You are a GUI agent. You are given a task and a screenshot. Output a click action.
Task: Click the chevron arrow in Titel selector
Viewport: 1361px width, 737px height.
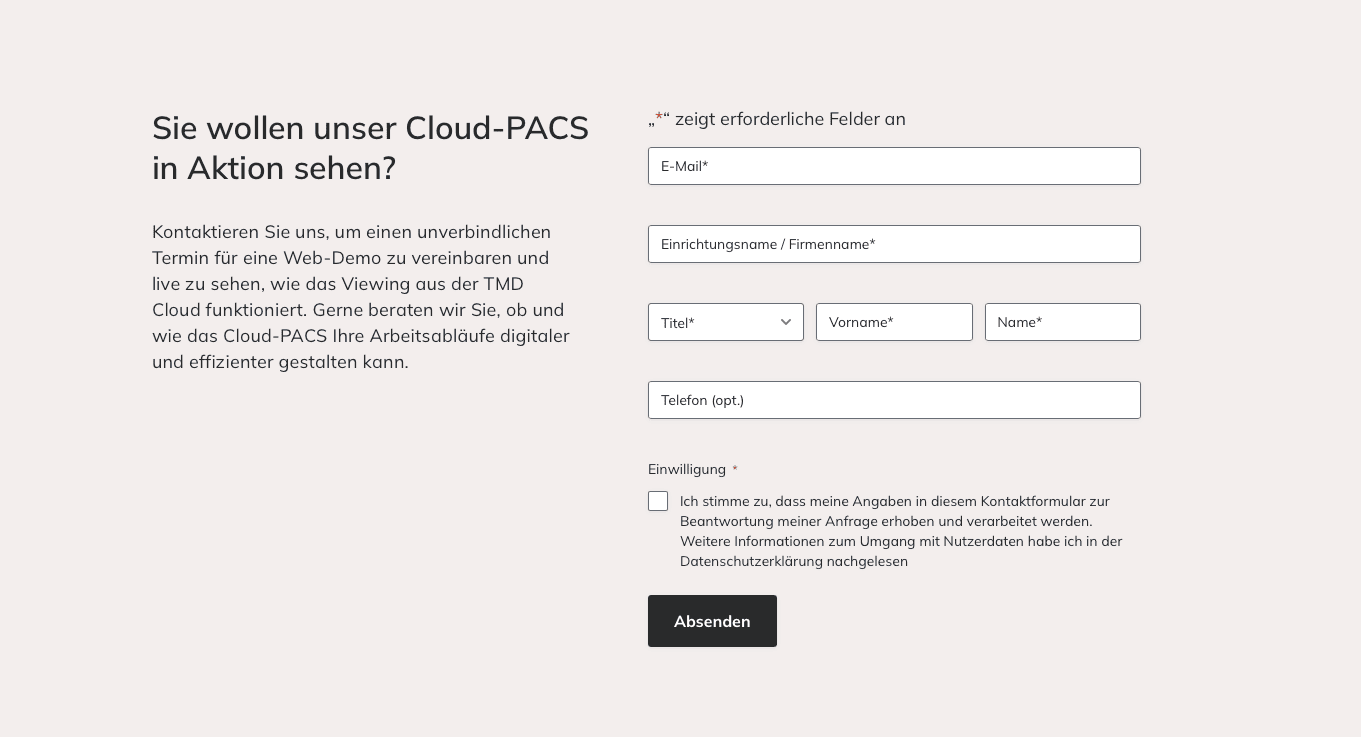point(786,322)
